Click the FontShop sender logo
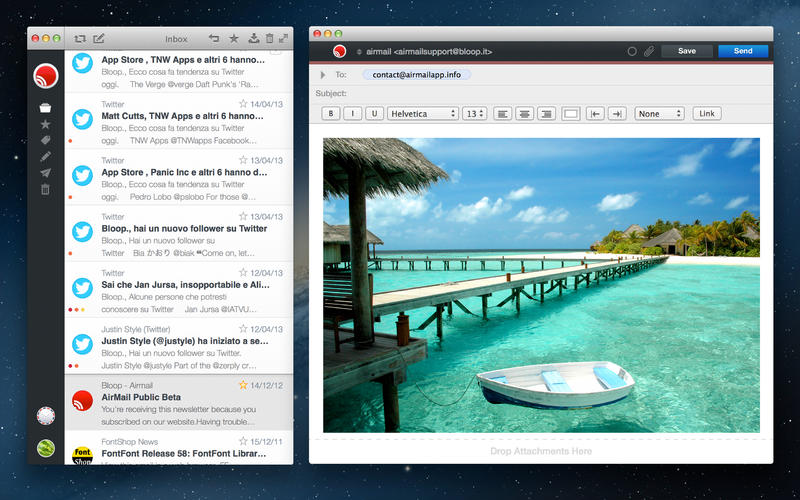800x500 pixels. pyautogui.click(x=82, y=455)
